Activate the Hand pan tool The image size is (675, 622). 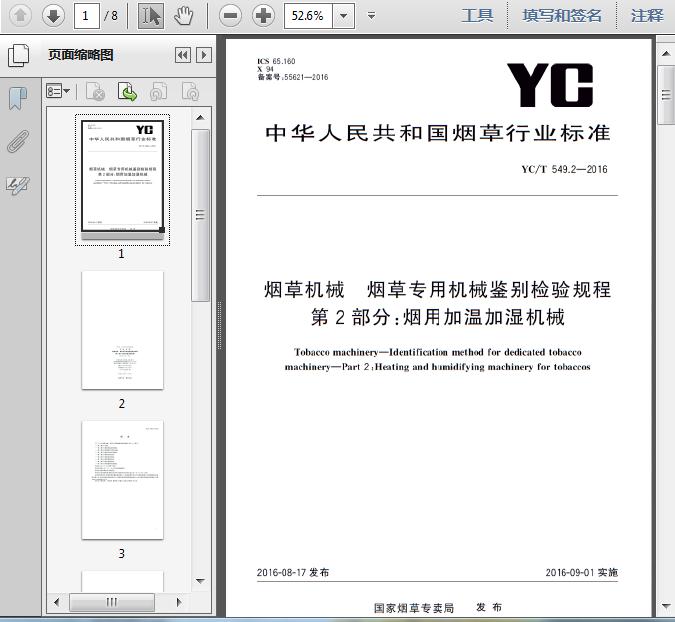pos(184,16)
